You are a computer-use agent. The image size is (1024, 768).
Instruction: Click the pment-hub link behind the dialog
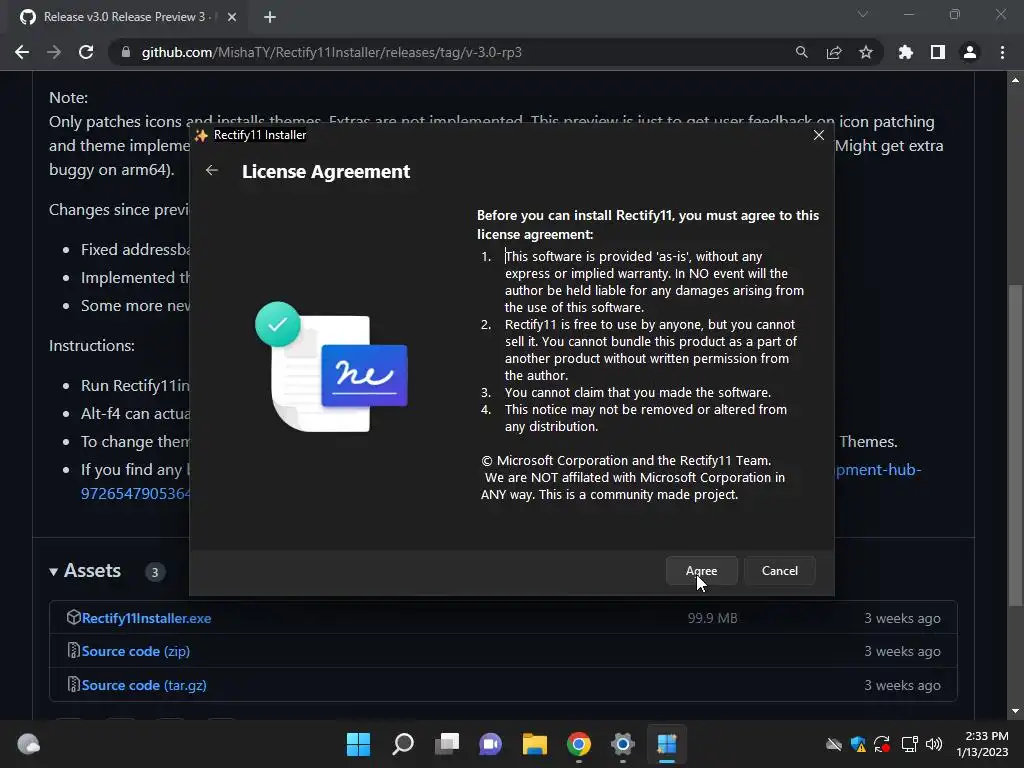pyautogui.click(x=879, y=470)
